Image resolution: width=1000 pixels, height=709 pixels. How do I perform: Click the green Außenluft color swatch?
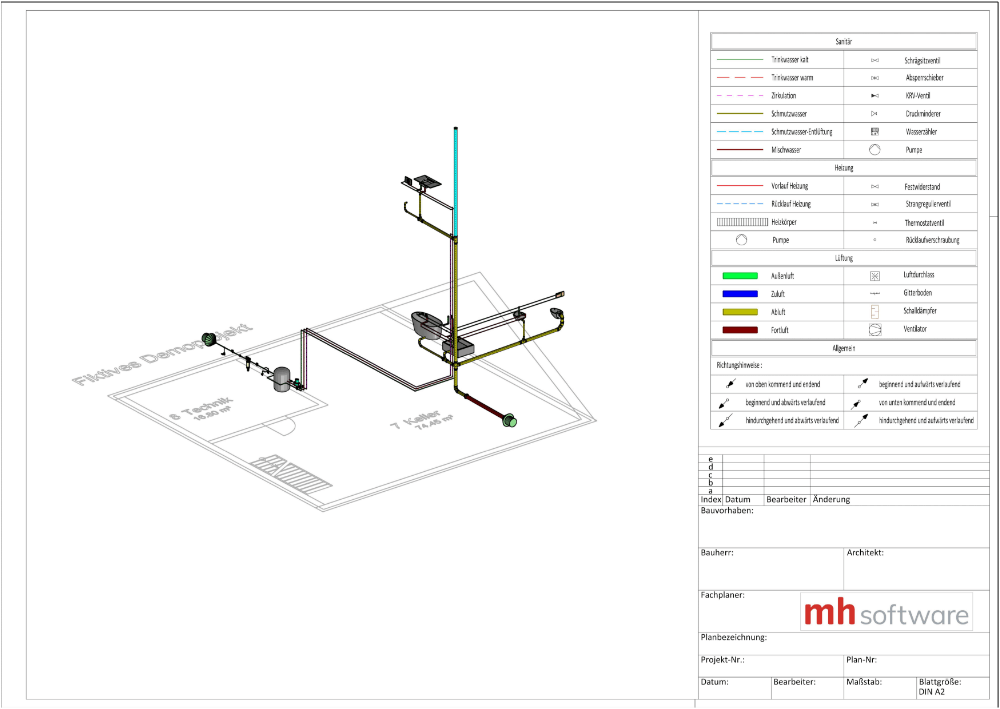tap(741, 275)
